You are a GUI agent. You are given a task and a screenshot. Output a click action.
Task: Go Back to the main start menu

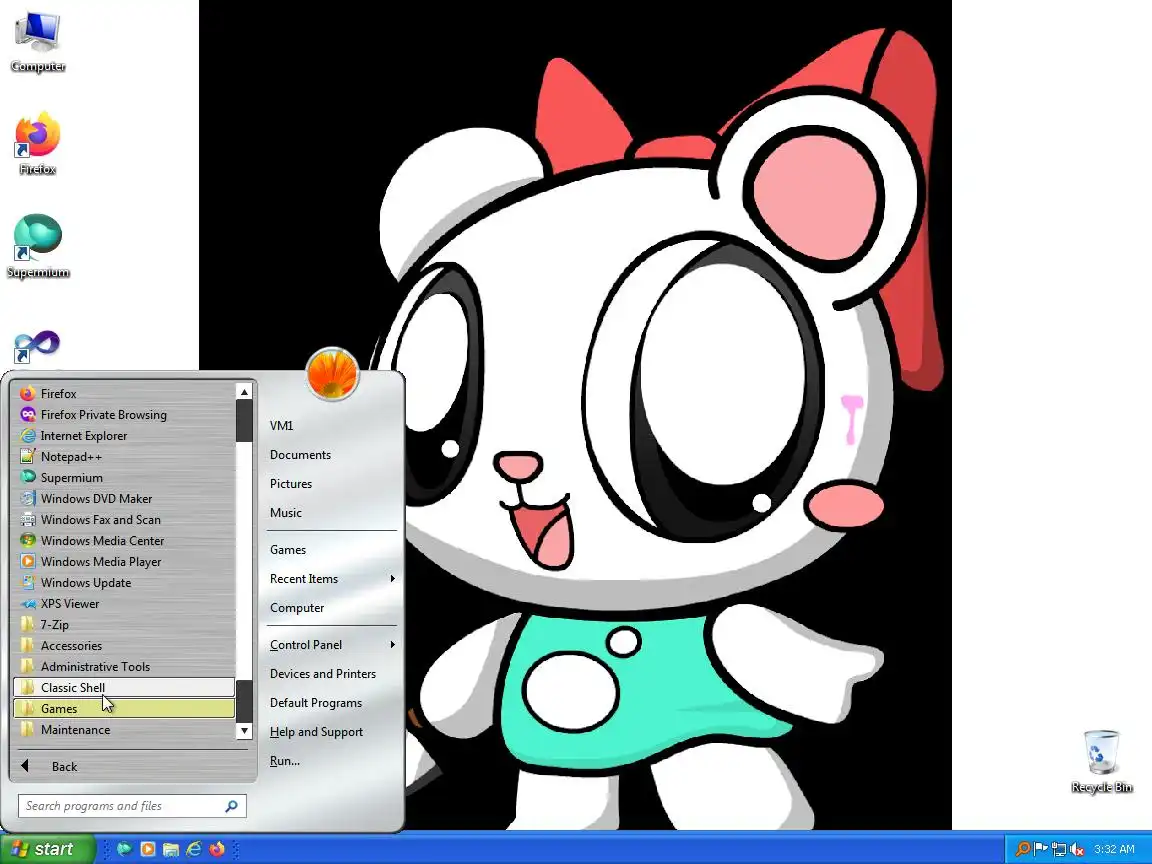click(x=132, y=766)
